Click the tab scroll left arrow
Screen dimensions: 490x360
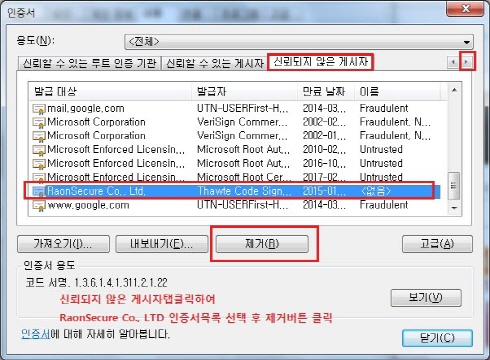click(x=453, y=62)
